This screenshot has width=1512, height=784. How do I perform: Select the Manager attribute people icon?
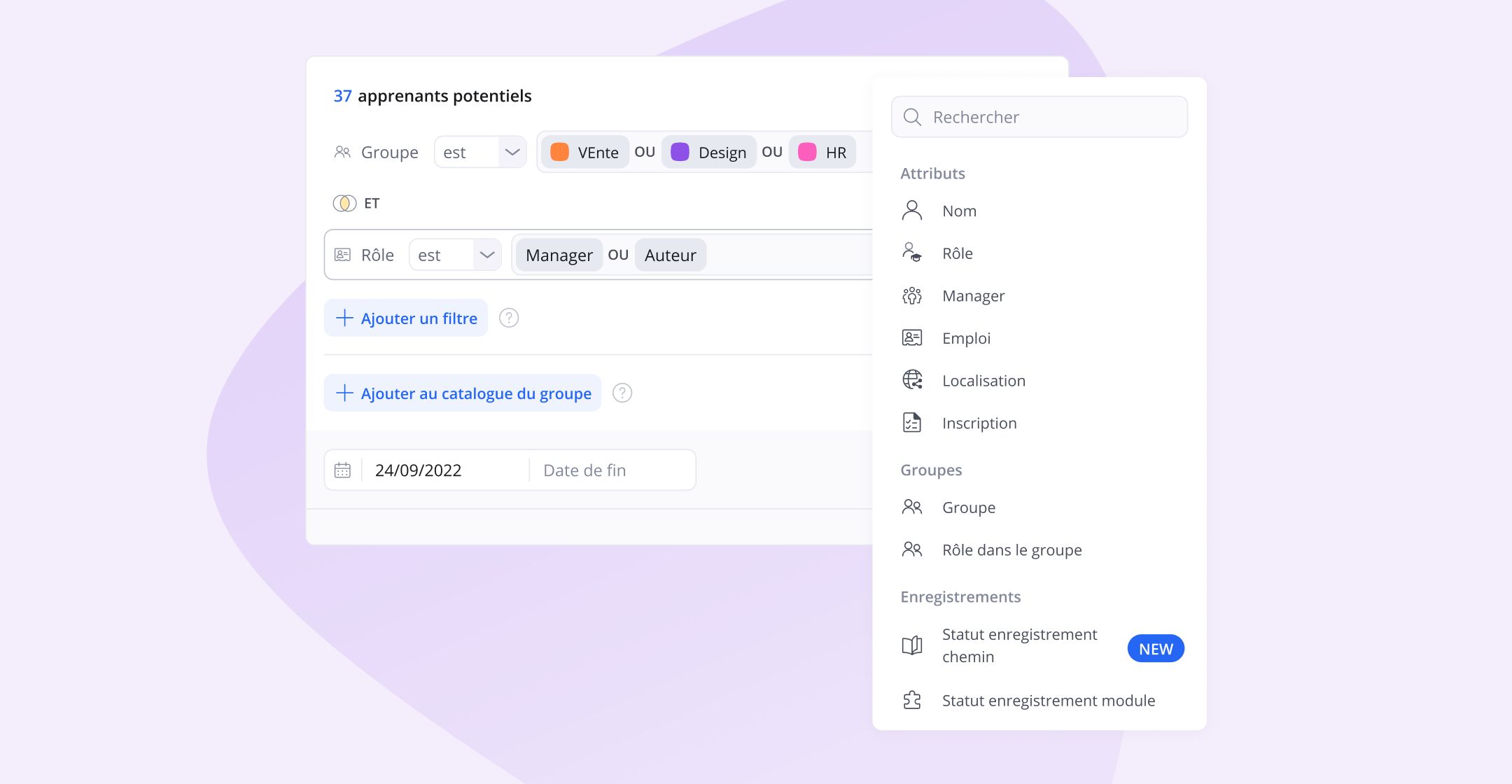pos(911,295)
